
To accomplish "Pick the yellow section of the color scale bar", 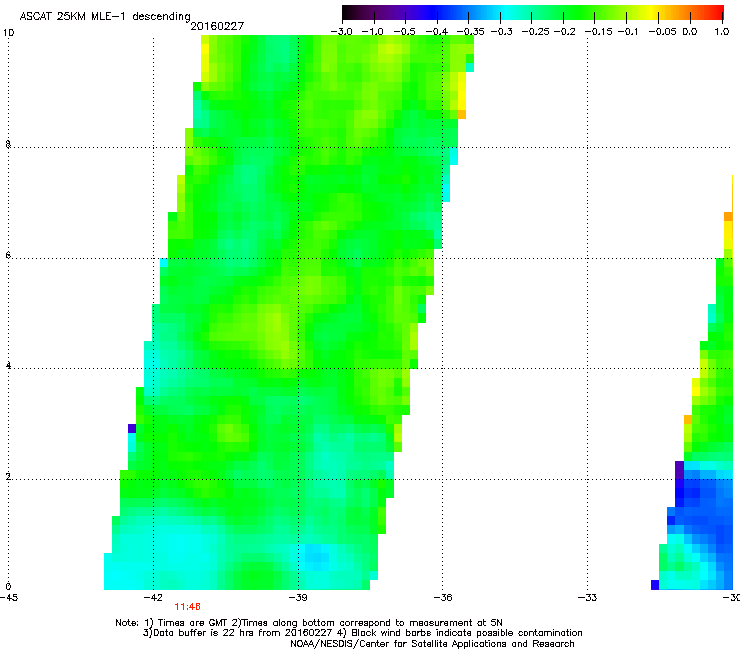I will (x=650, y=13).
